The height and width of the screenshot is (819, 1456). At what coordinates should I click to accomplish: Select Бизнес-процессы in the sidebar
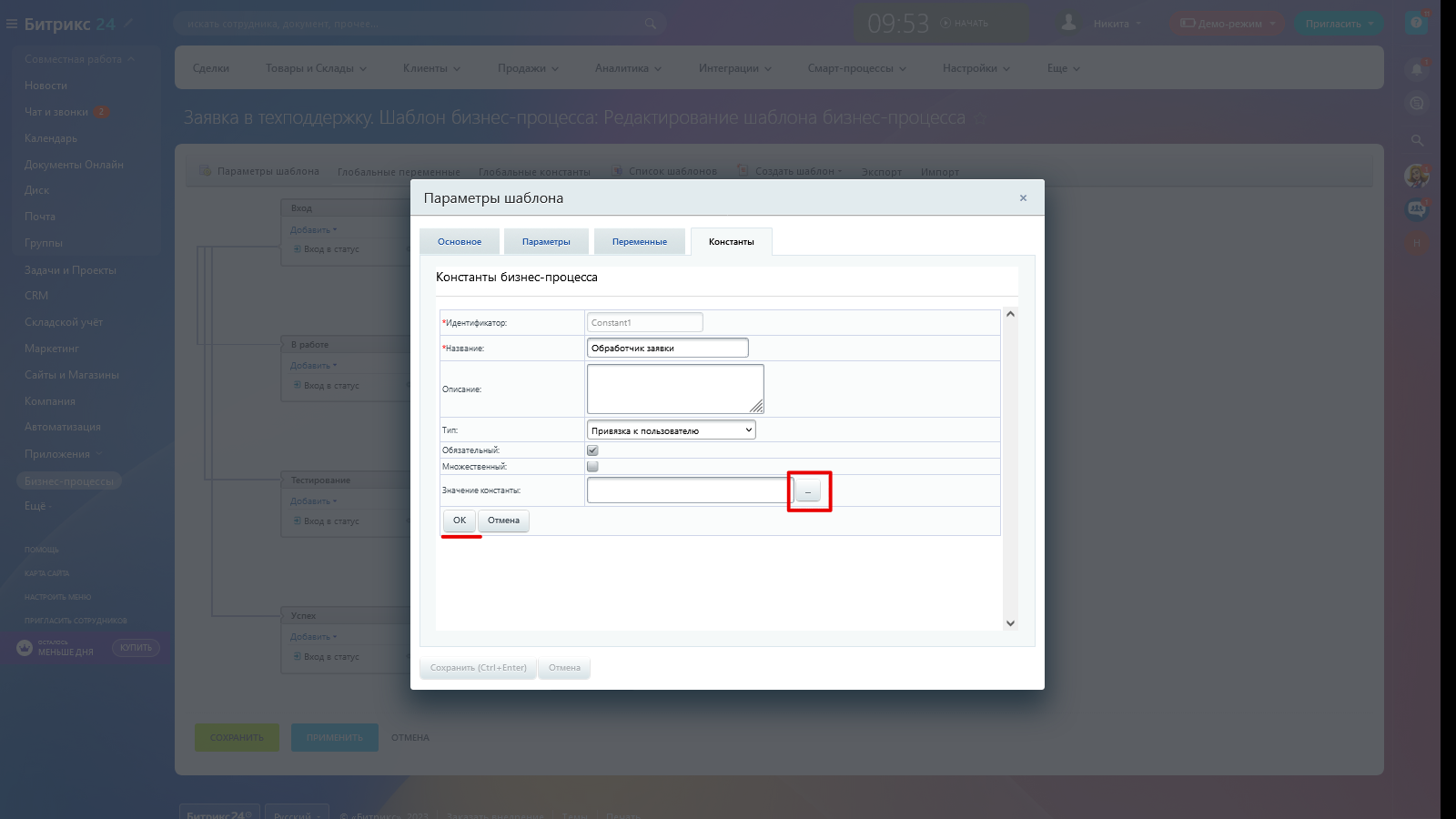click(x=69, y=481)
